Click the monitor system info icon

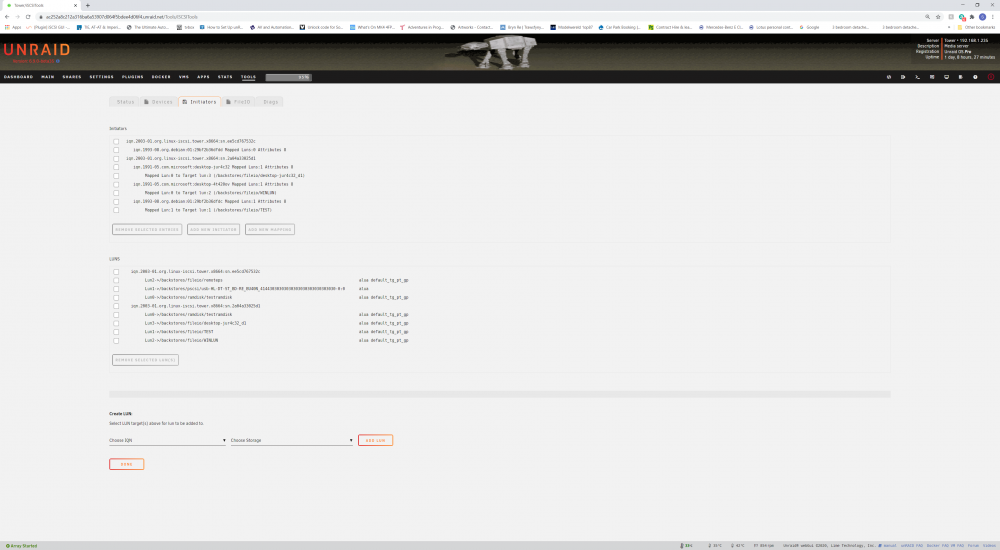pyautogui.click(x=946, y=77)
